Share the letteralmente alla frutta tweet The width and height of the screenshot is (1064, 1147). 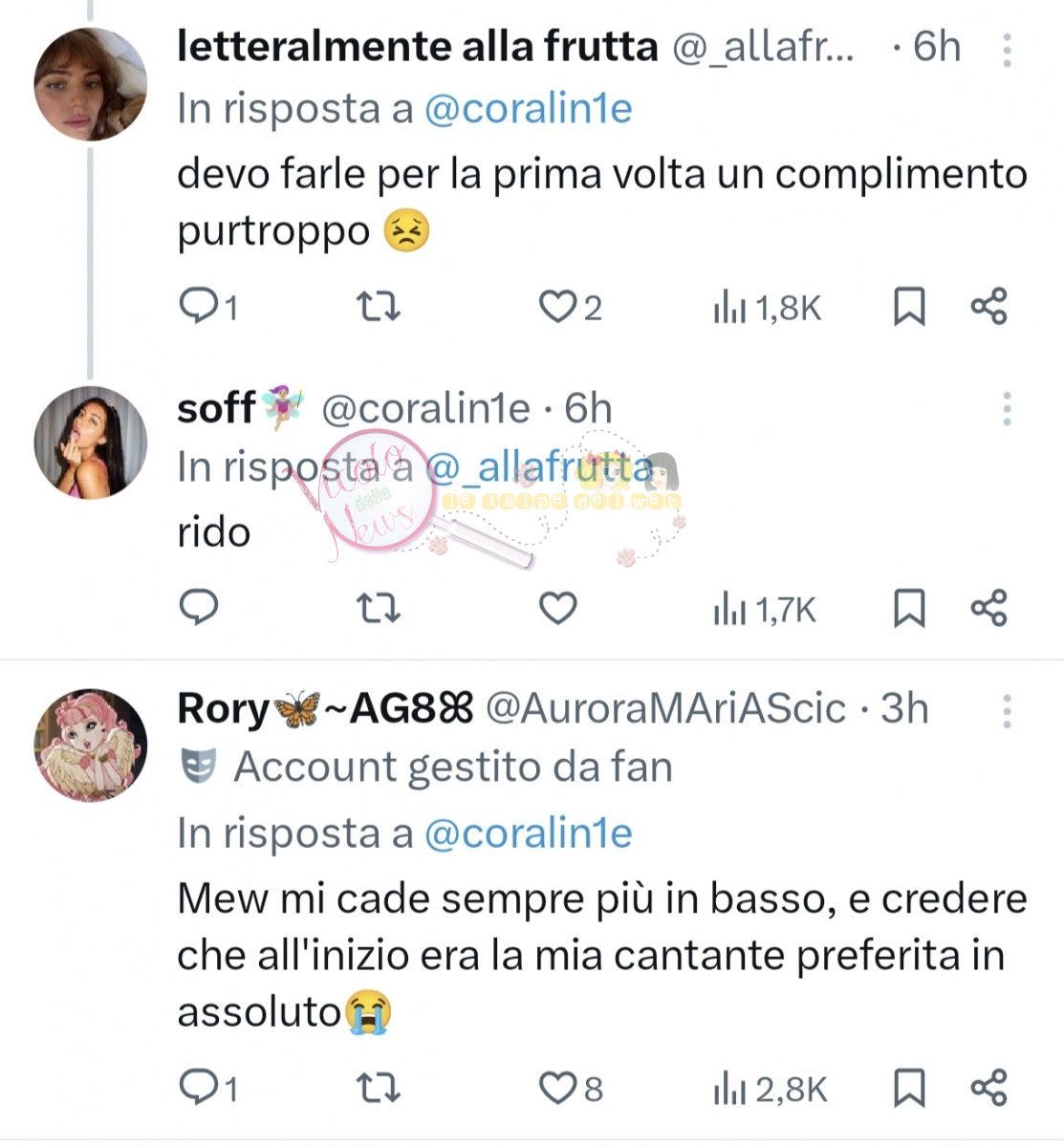988,307
